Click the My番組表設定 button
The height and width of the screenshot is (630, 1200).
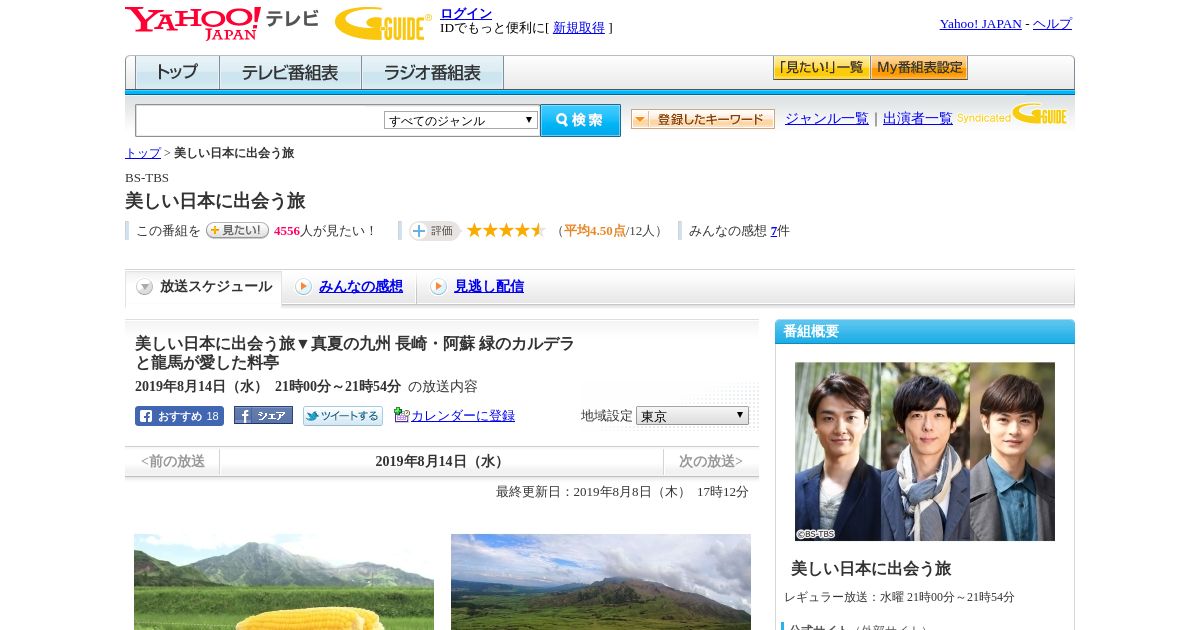tap(920, 68)
